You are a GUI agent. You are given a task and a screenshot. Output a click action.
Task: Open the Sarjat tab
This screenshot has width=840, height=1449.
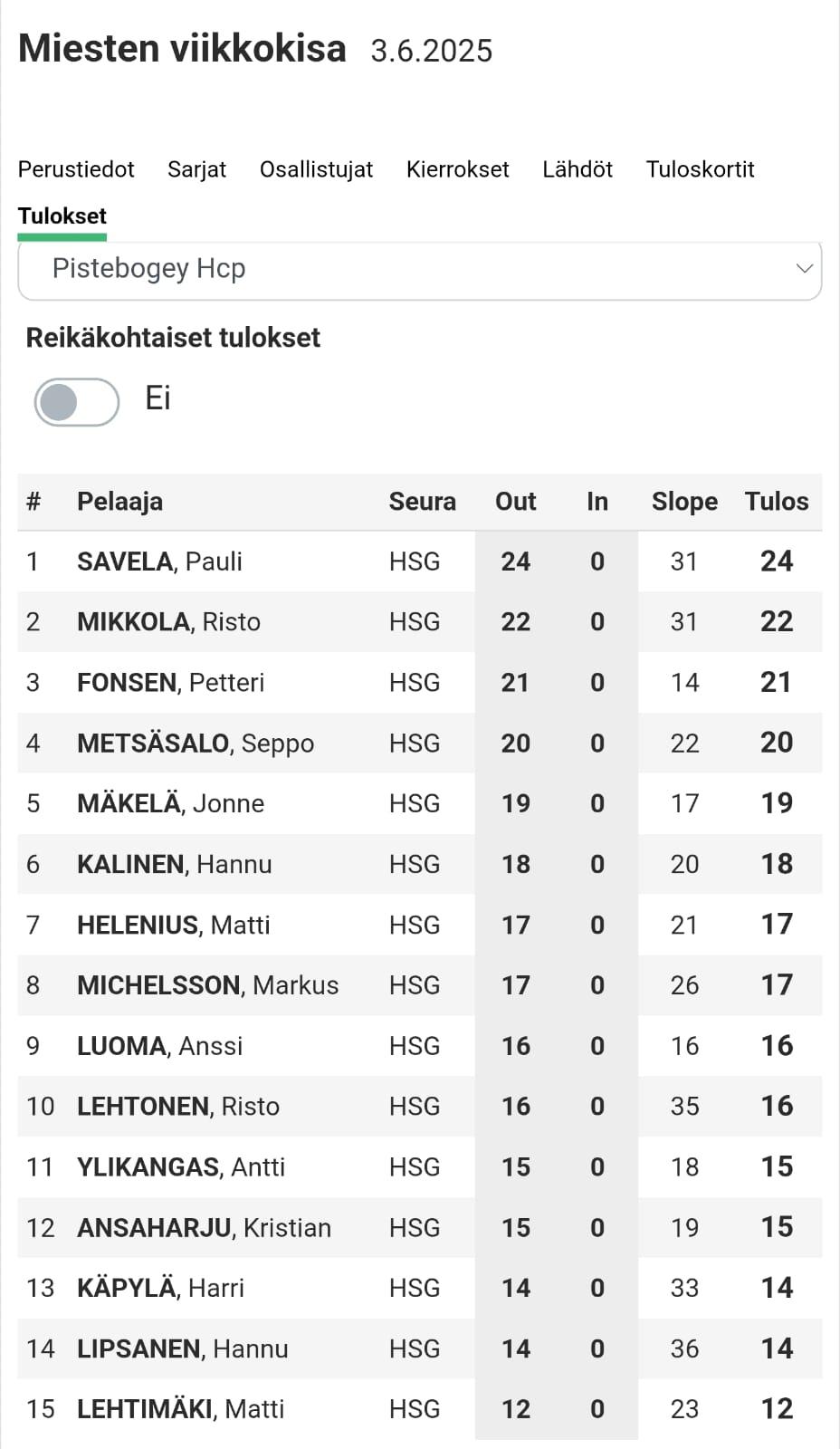(x=196, y=169)
